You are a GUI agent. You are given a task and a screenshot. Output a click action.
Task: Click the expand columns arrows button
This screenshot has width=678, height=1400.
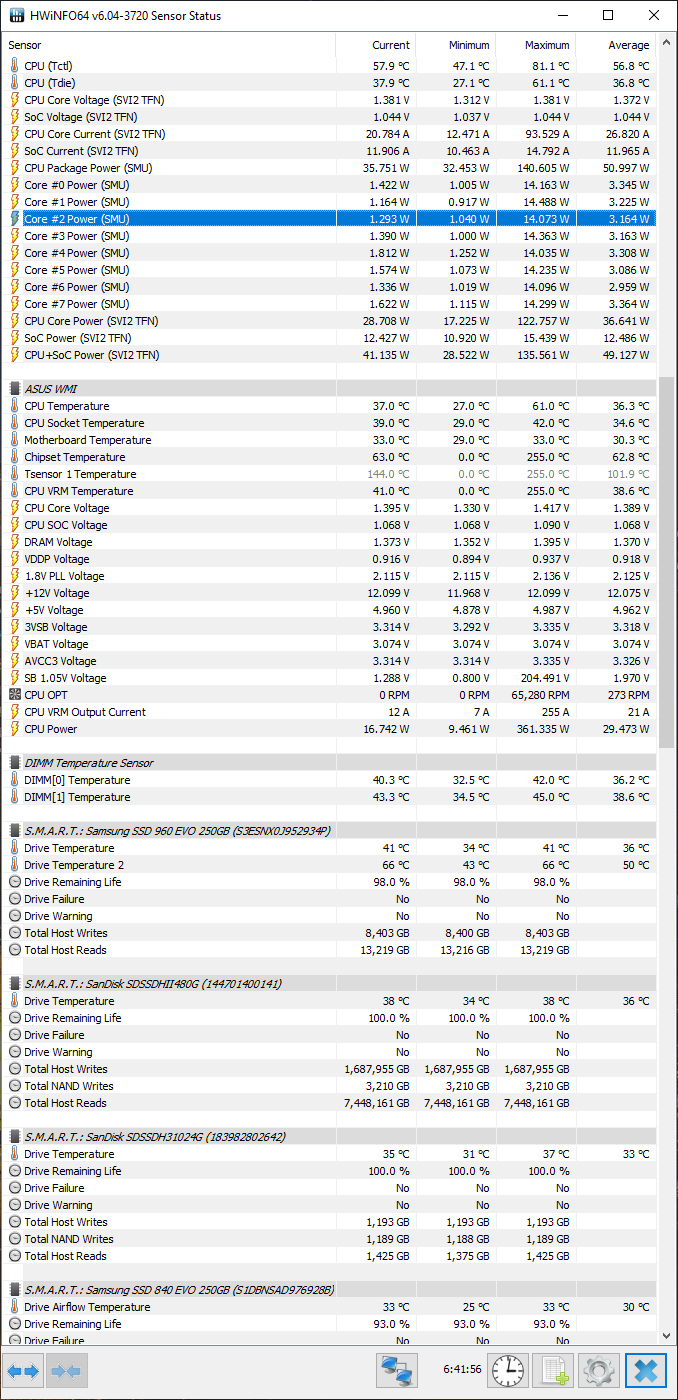(23, 1370)
